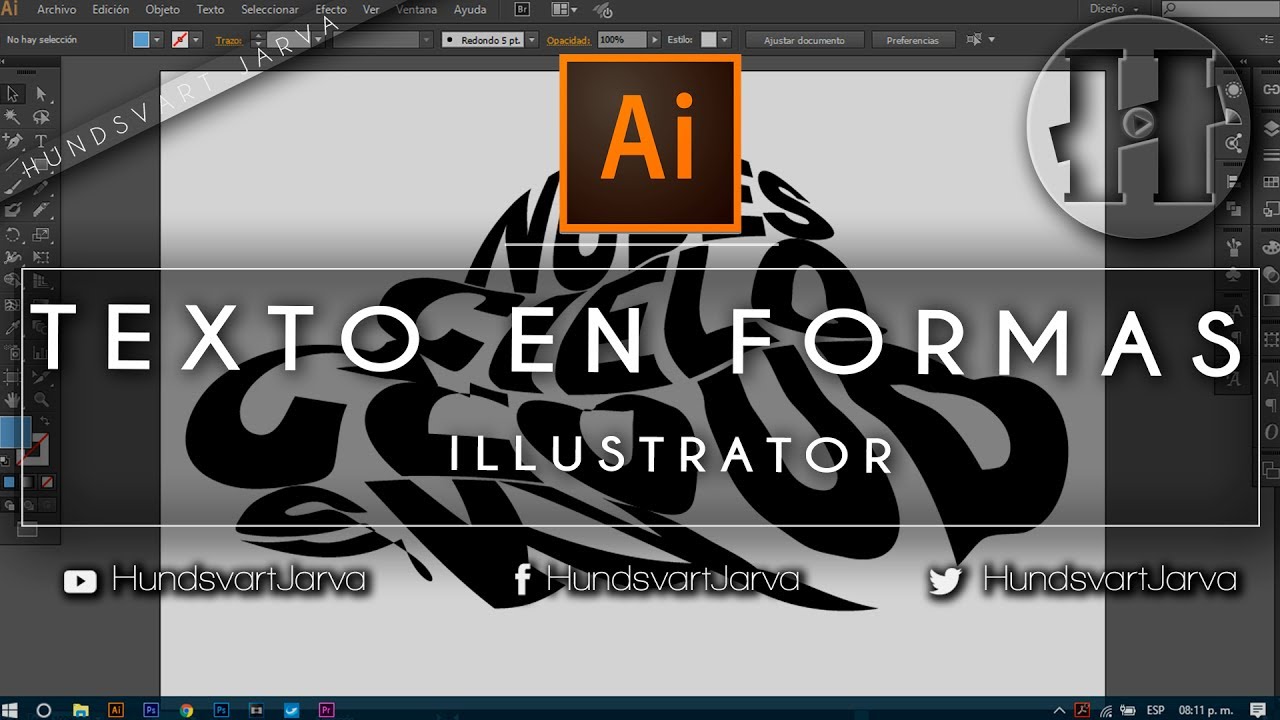The height and width of the screenshot is (720, 1280).
Task: Click the GPU performance rocket icon
Action: (603, 10)
